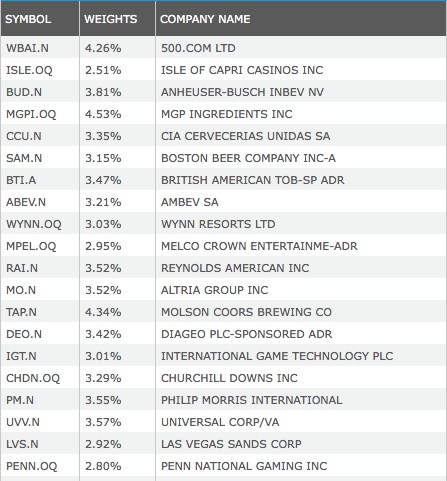
Task: Click LAS VEGAS SANDS CORP company name
Action: click(x=231, y=444)
